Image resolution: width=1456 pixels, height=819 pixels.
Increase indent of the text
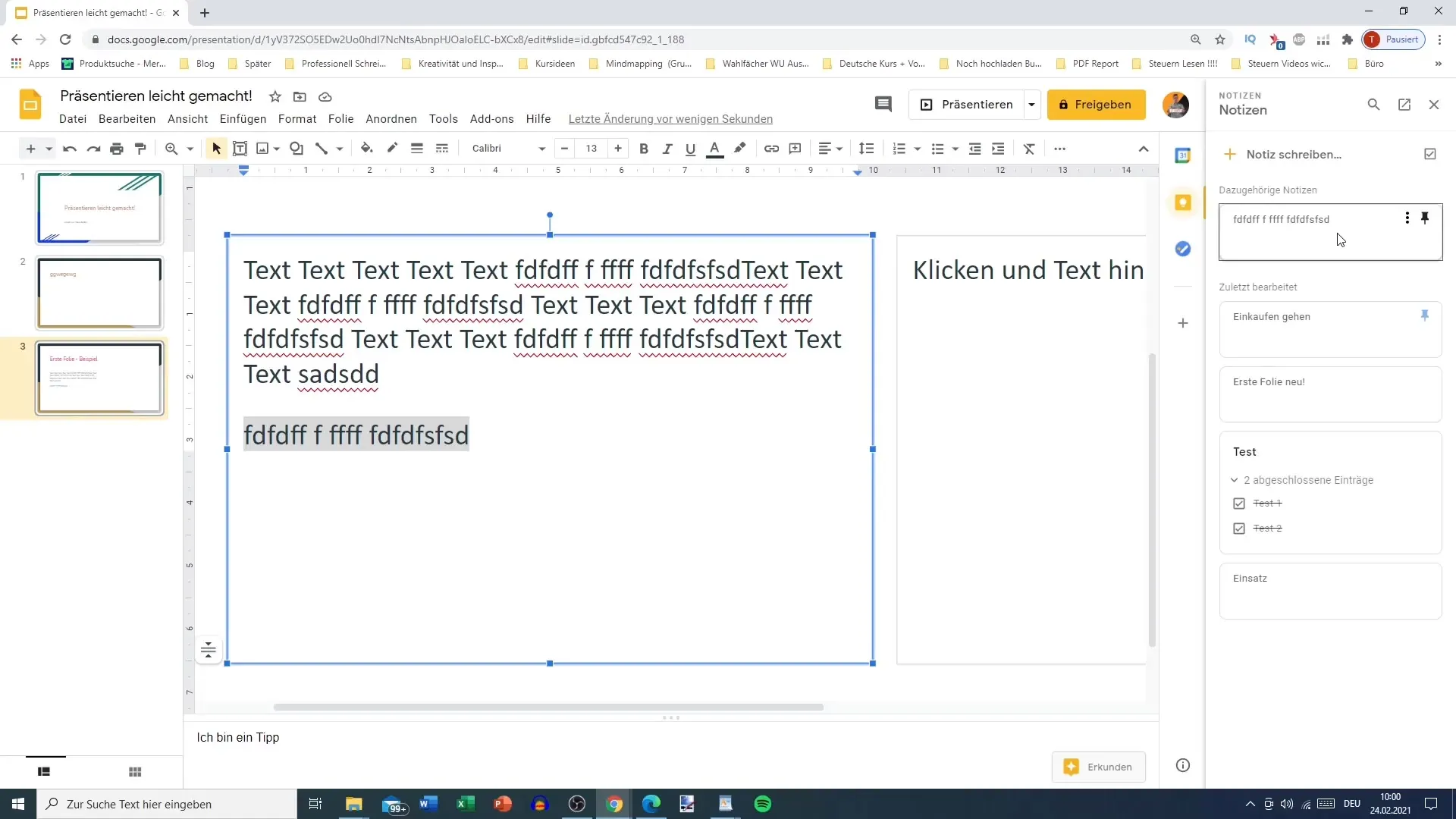point(998,149)
